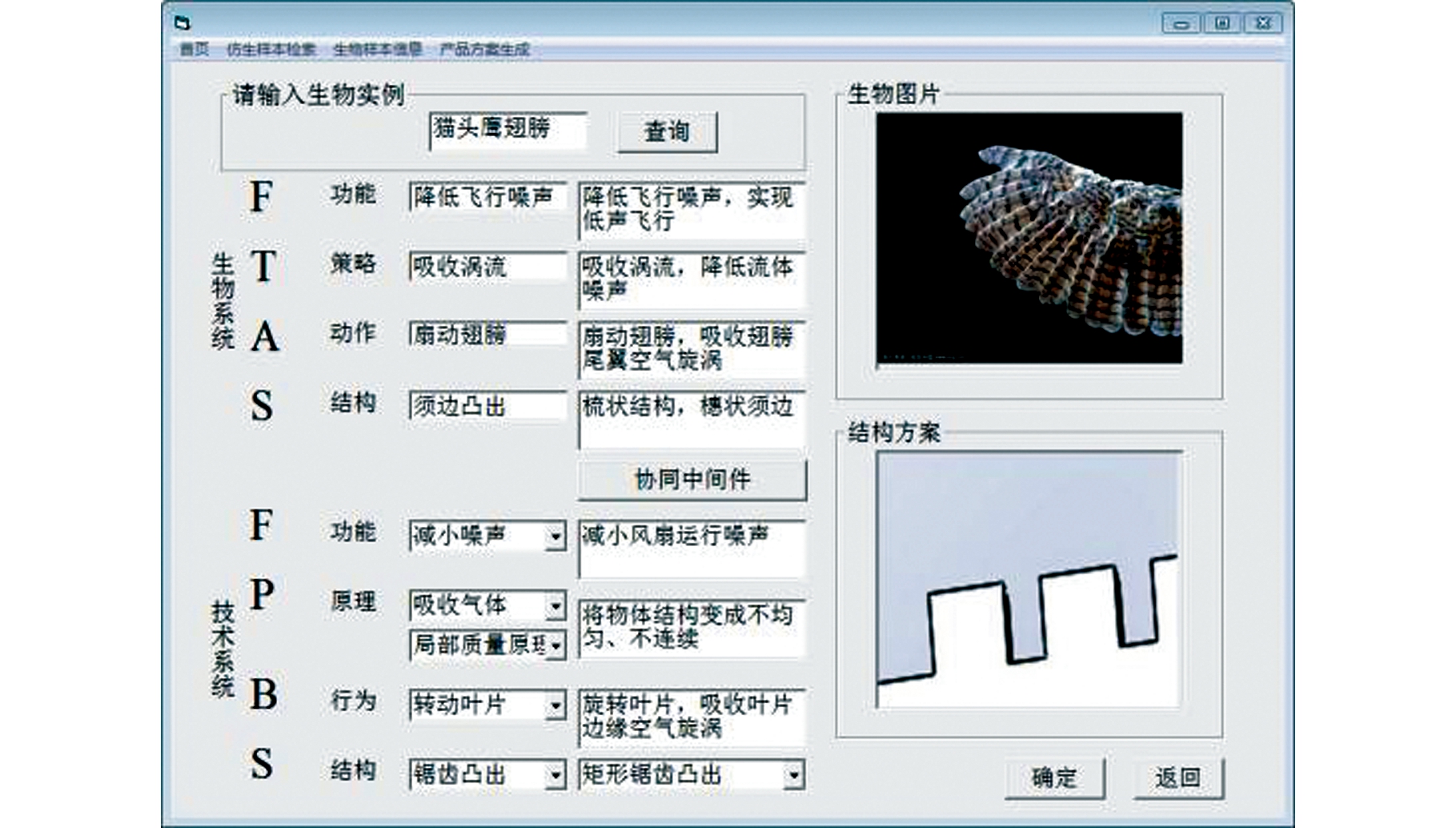Click the 梳状结构，穗状须边 description box
The image size is (1456, 828).
[x=692, y=420]
